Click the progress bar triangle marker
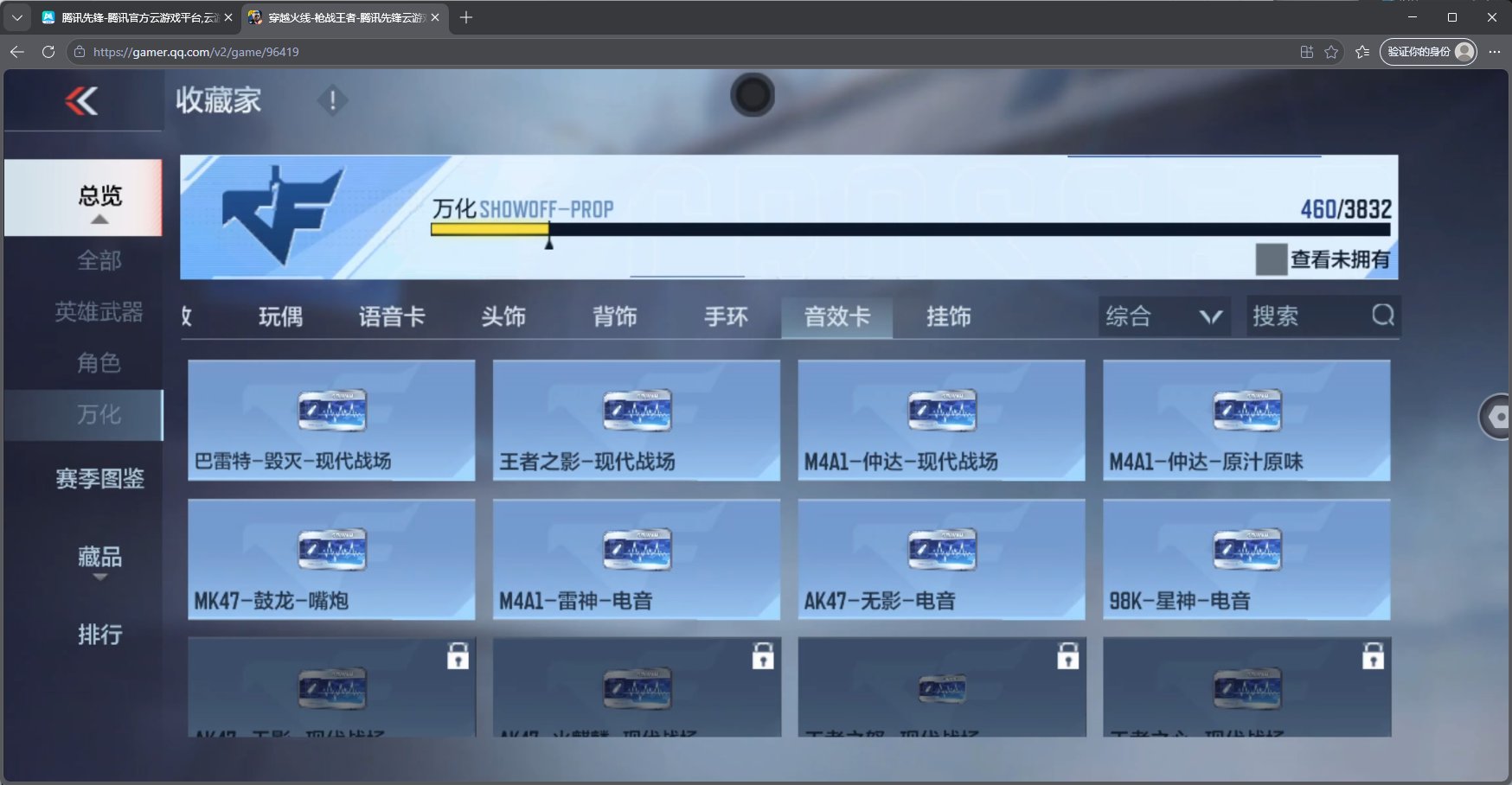Image resolution: width=1512 pixels, height=785 pixels. coord(548,244)
